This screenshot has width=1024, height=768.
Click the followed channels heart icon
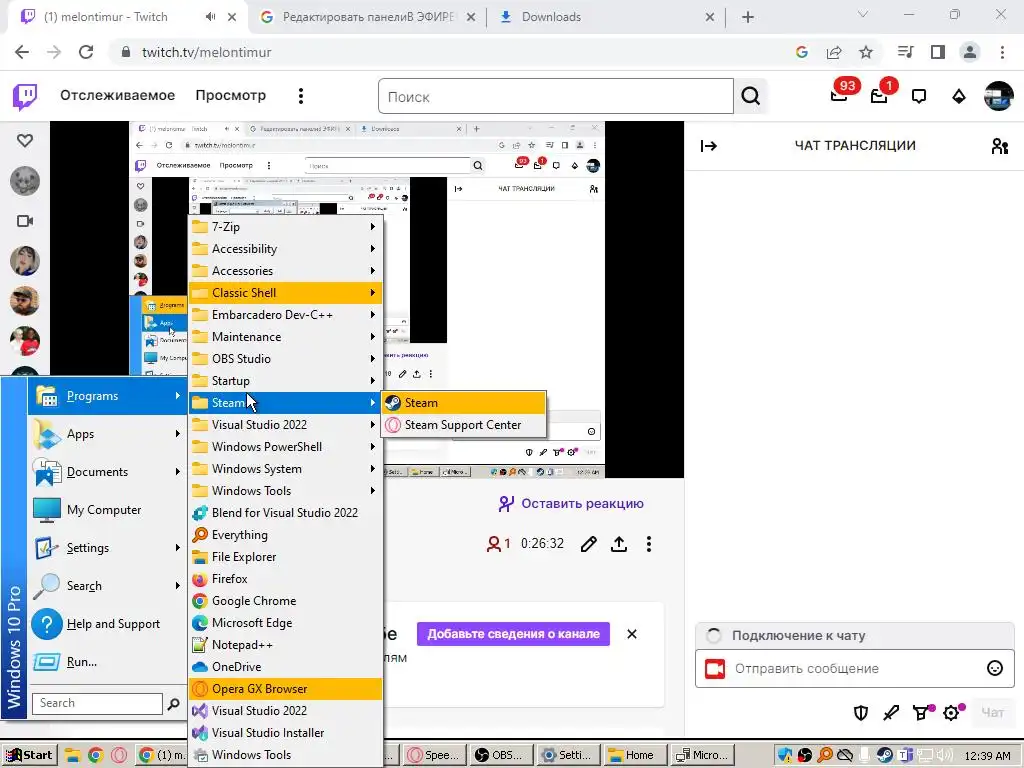tap(25, 140)
